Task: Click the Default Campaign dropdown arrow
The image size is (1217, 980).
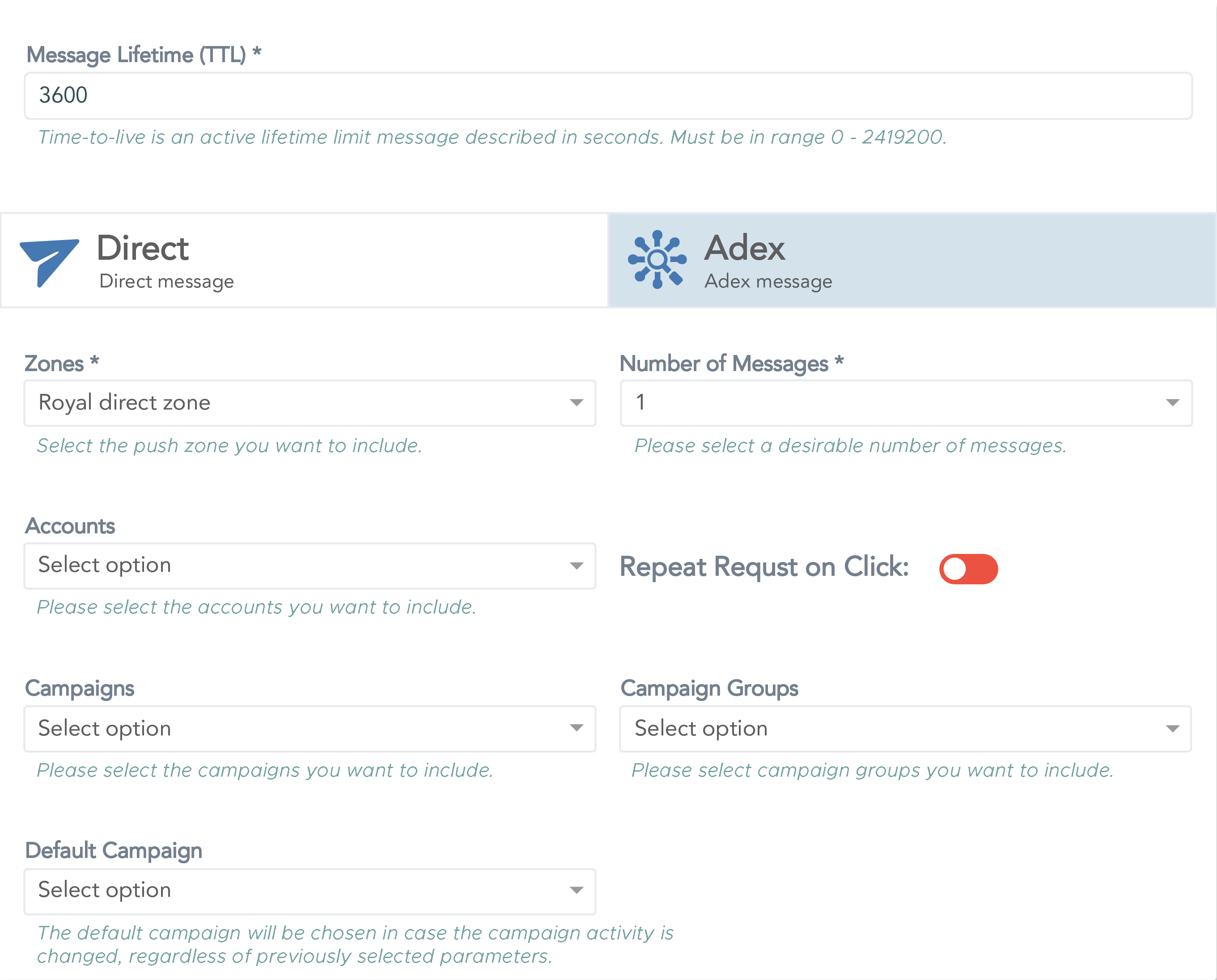Action: (x=576, y=891)
